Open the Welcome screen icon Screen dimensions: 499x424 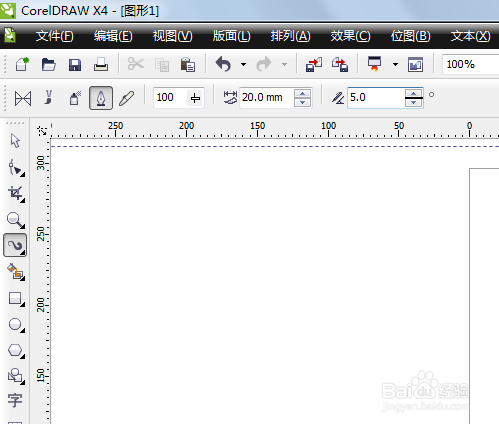(x=415, y=64)
